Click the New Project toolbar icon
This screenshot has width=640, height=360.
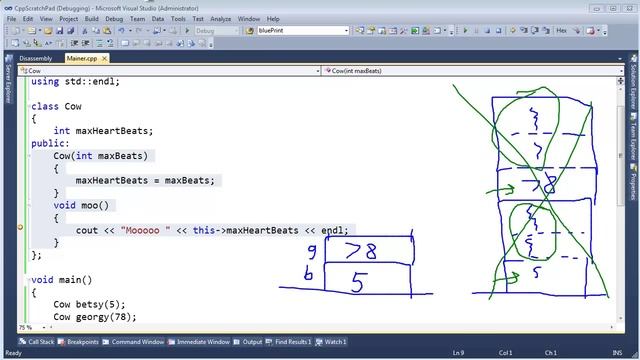click(16, 31)
